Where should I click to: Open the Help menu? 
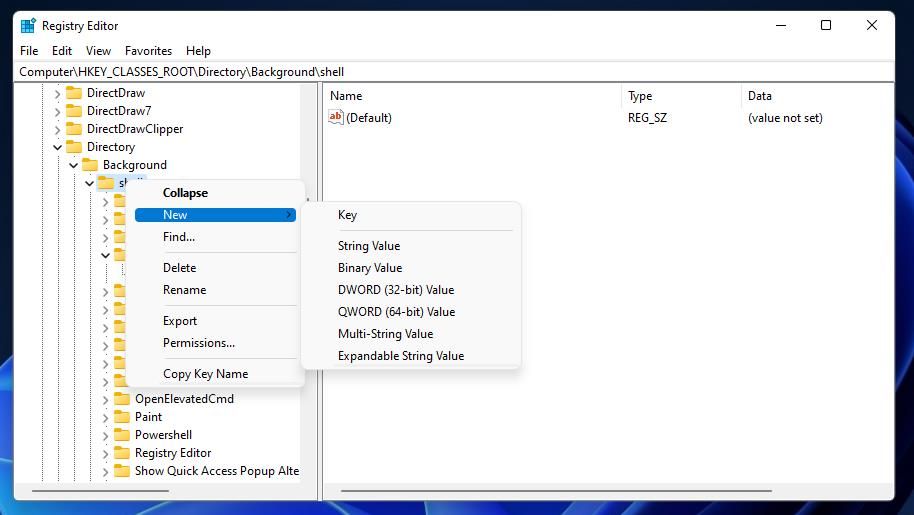[198, 51]
